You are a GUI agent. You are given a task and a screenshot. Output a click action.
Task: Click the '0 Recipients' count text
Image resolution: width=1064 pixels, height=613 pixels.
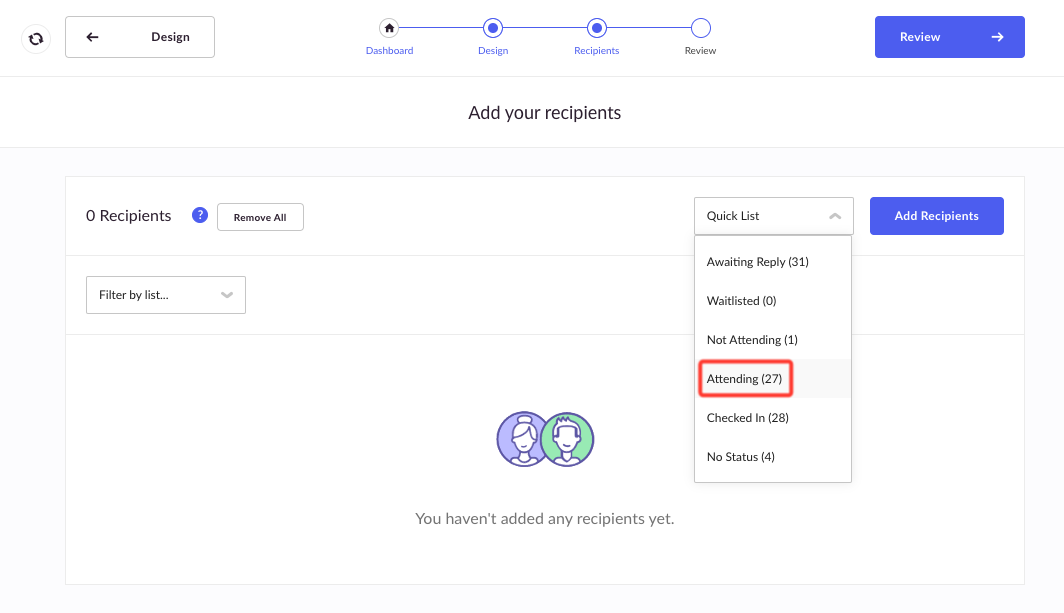(128, 216)
